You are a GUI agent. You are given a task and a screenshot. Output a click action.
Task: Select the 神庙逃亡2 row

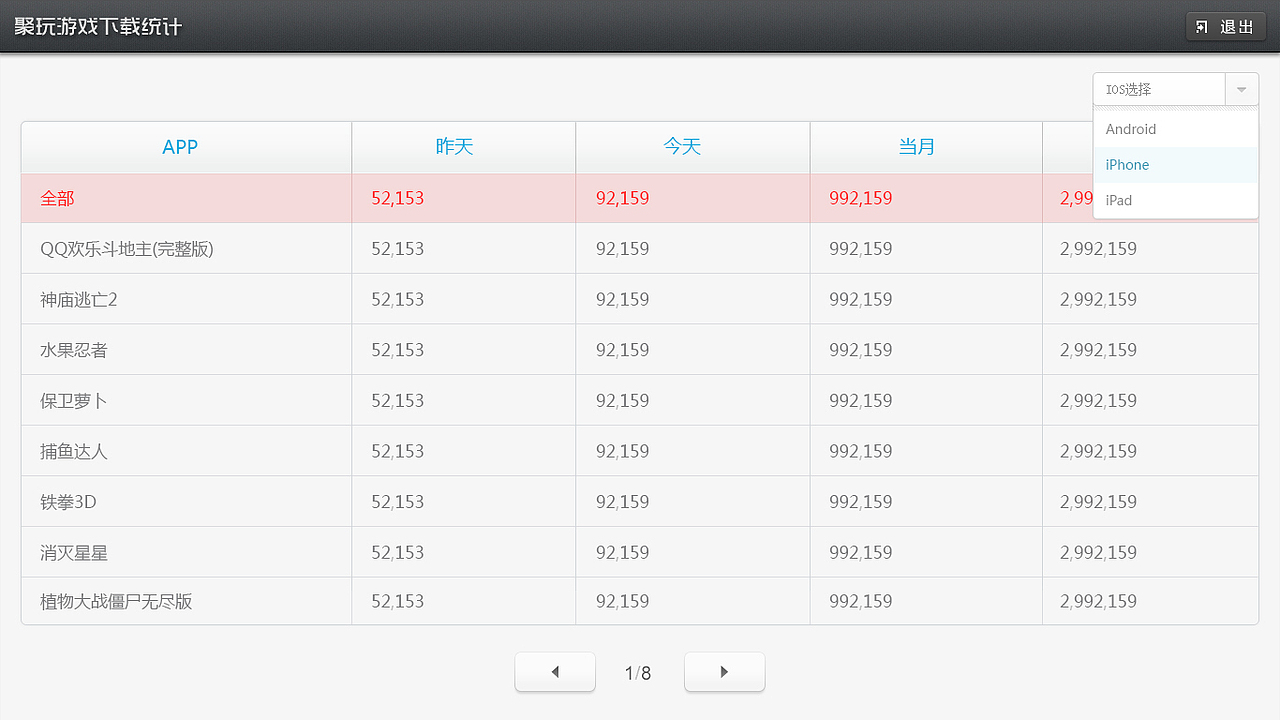point(640,299)
